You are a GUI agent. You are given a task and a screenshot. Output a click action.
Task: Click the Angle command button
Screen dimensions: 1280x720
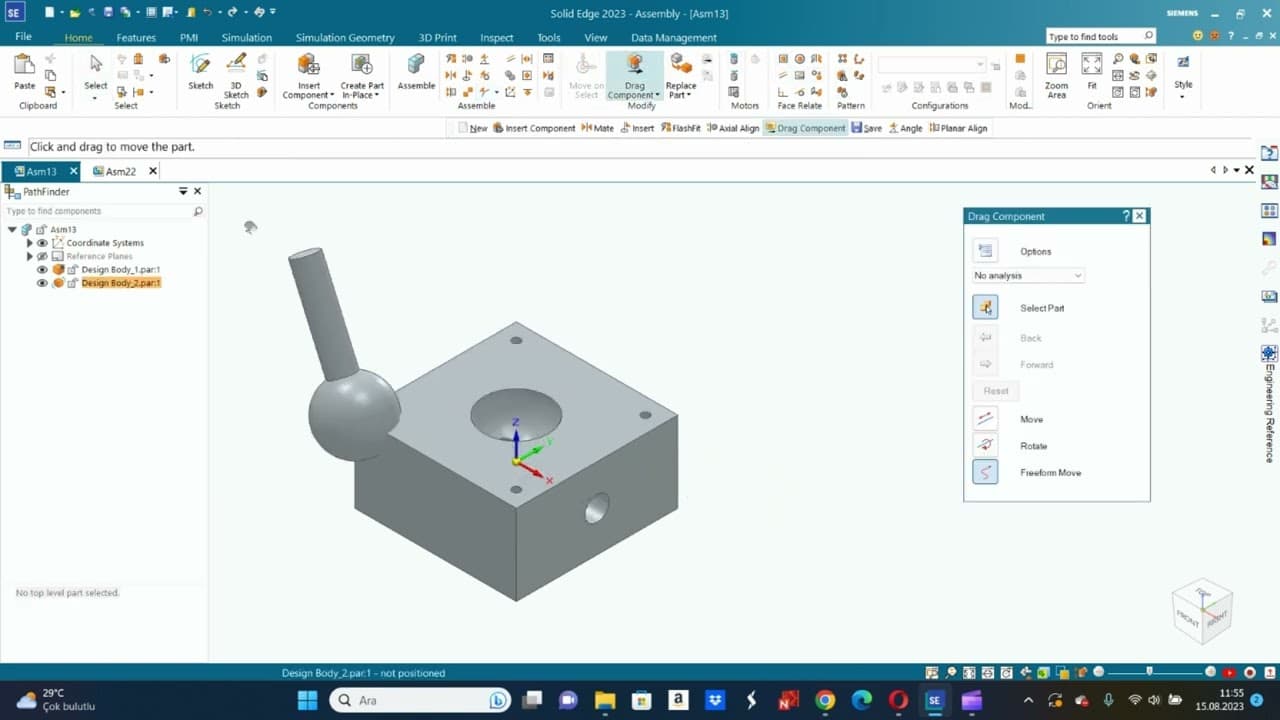904,128
